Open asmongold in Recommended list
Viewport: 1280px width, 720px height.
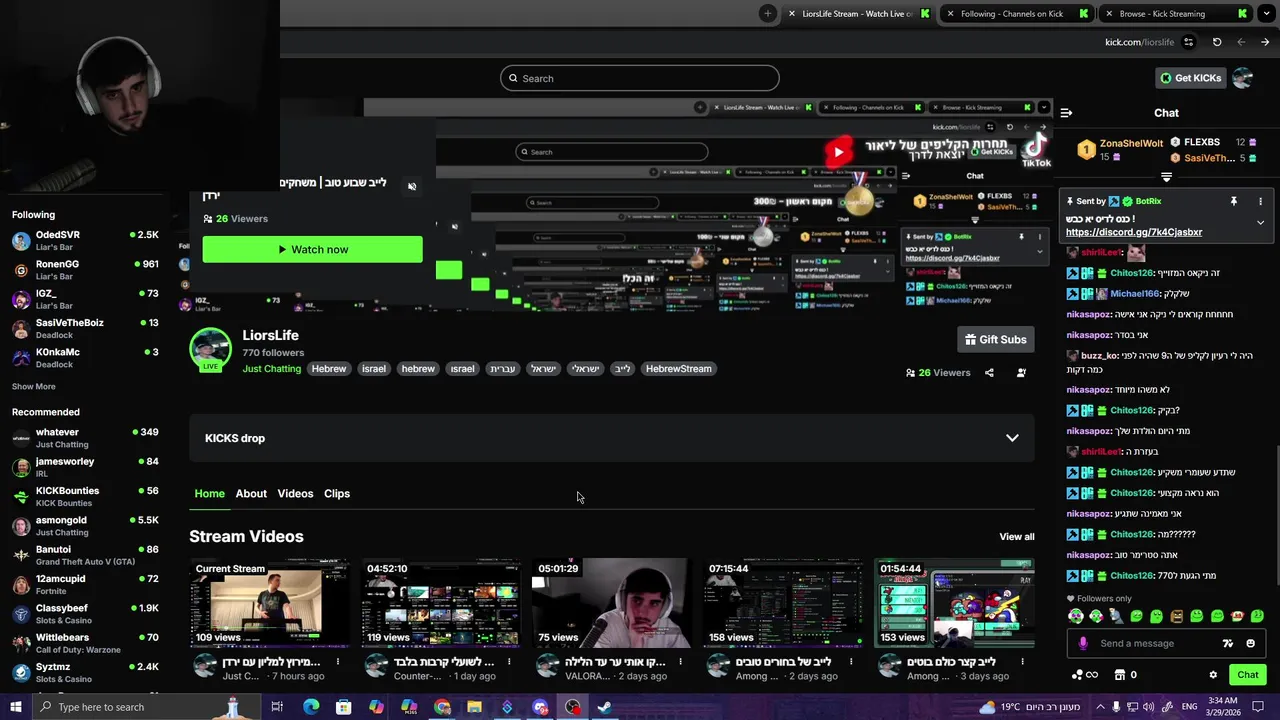click(85, 526)
